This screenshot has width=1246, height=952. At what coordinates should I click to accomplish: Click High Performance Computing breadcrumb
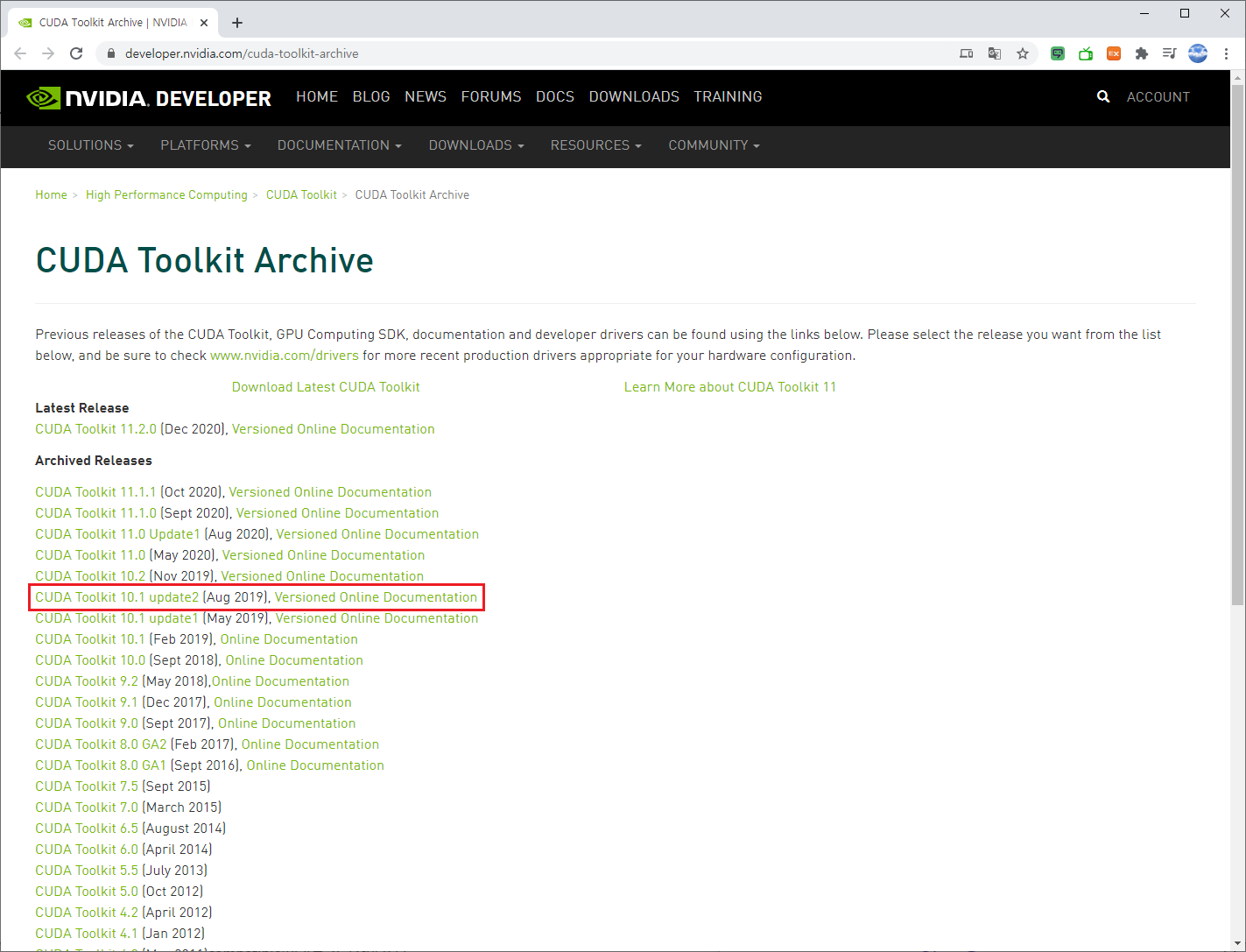(166, 194)
